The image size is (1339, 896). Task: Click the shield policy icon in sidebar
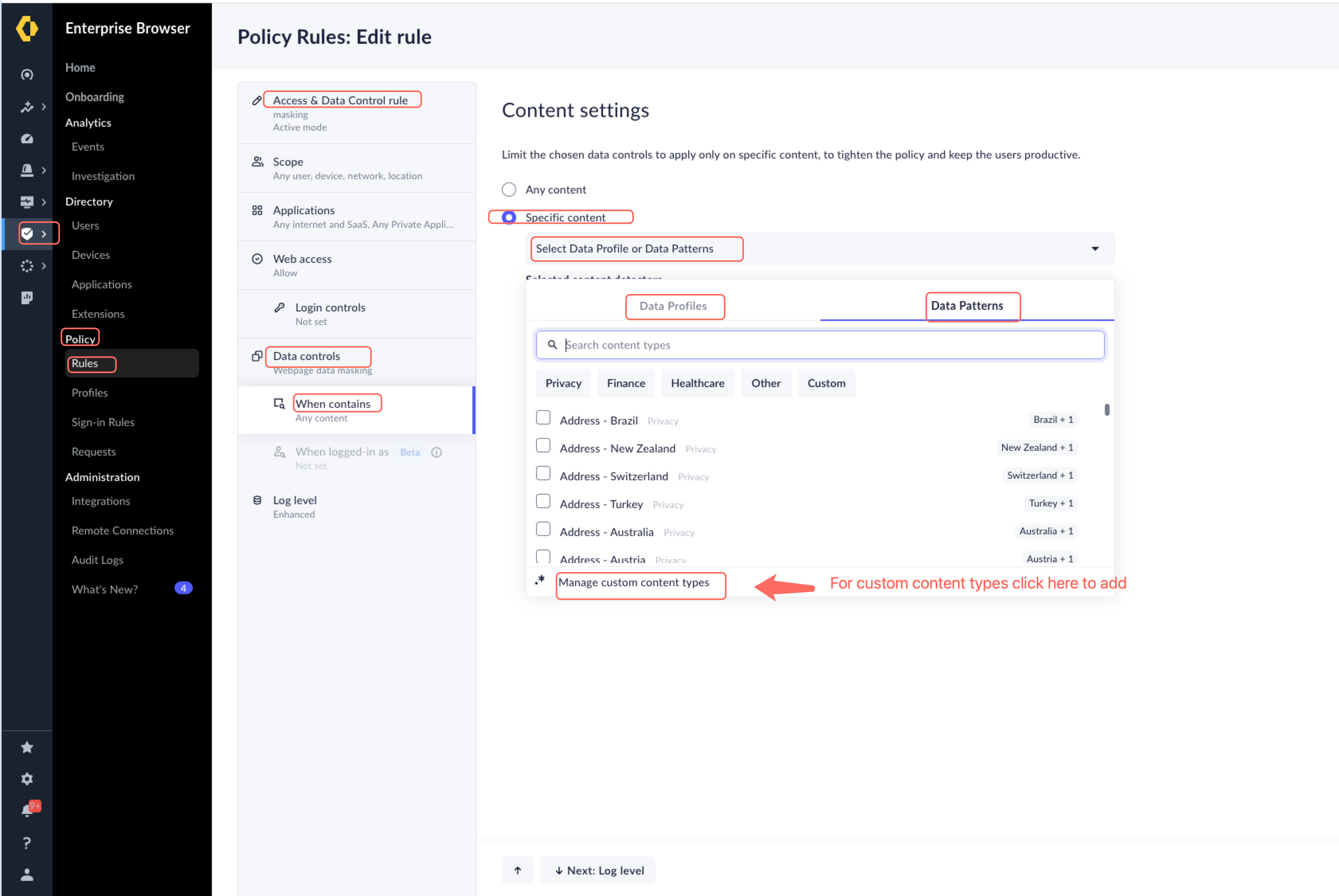coord(27,233)
